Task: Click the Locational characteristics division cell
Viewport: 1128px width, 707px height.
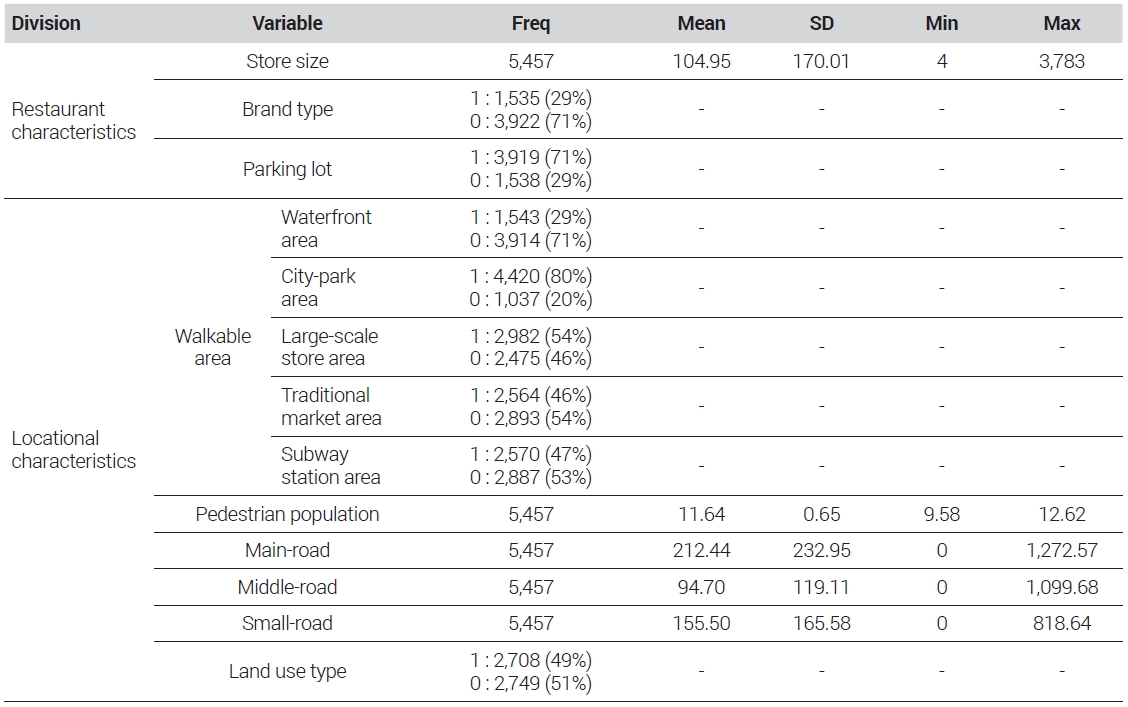Action: (73, 450)
